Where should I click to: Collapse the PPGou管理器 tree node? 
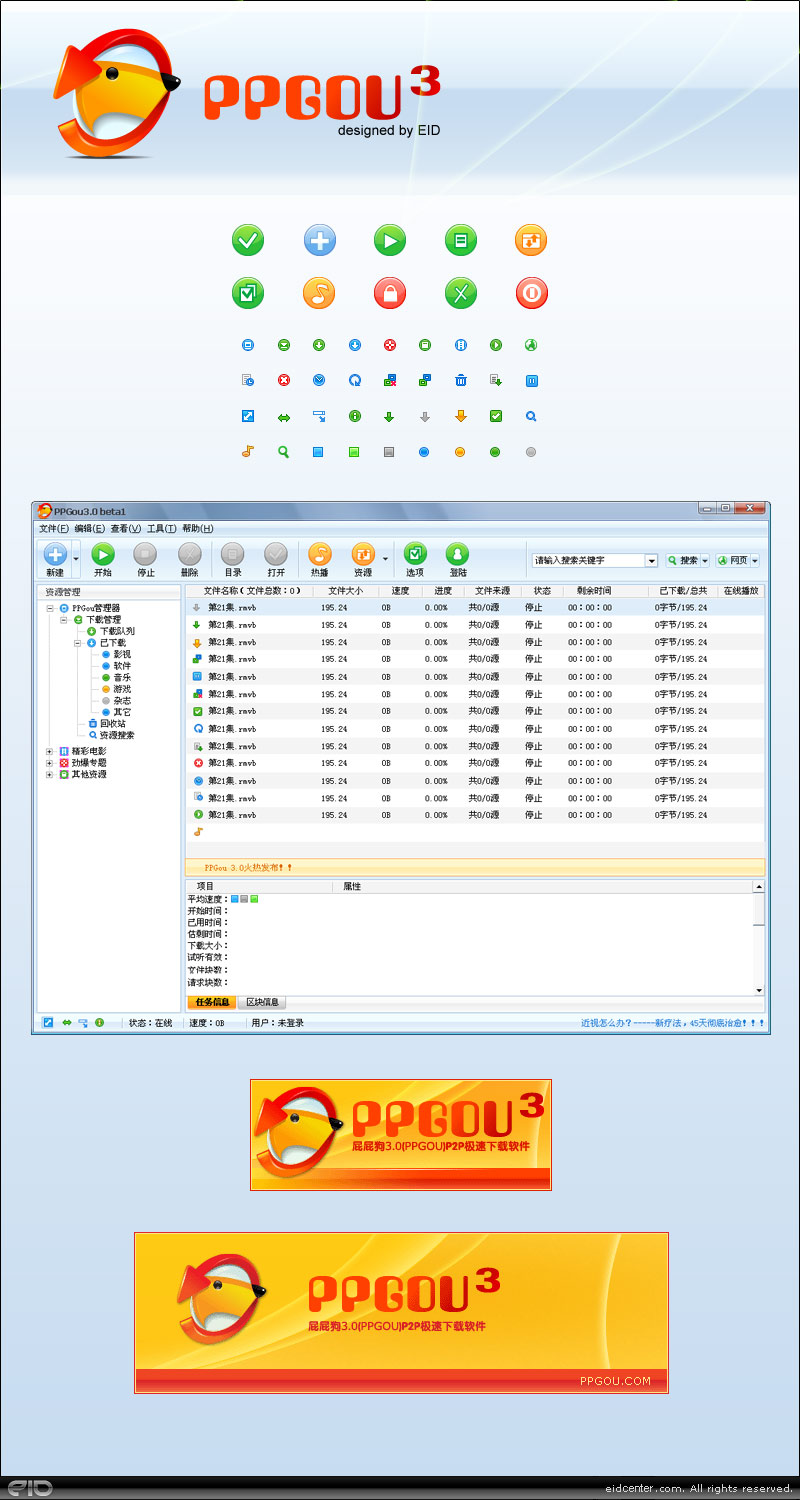coord(50,608)
